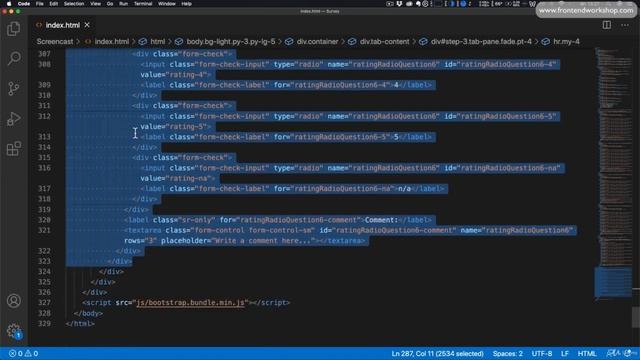640x360 pixels.
Task: Click the Ln 287, Col 11 status entry
Action: (x=437, y=353)
